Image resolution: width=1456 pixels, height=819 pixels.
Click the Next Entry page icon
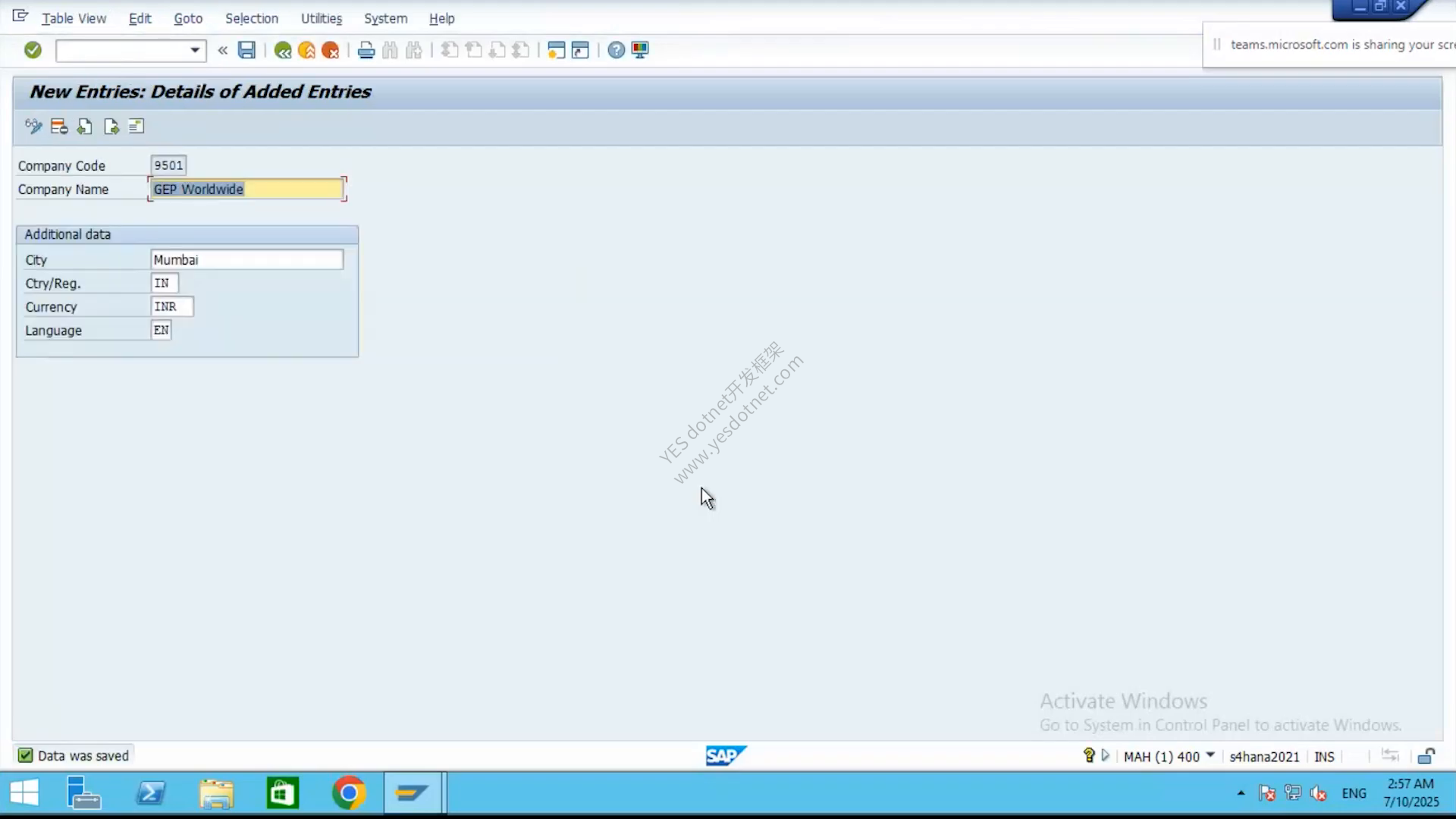click(x=111, y=127)
